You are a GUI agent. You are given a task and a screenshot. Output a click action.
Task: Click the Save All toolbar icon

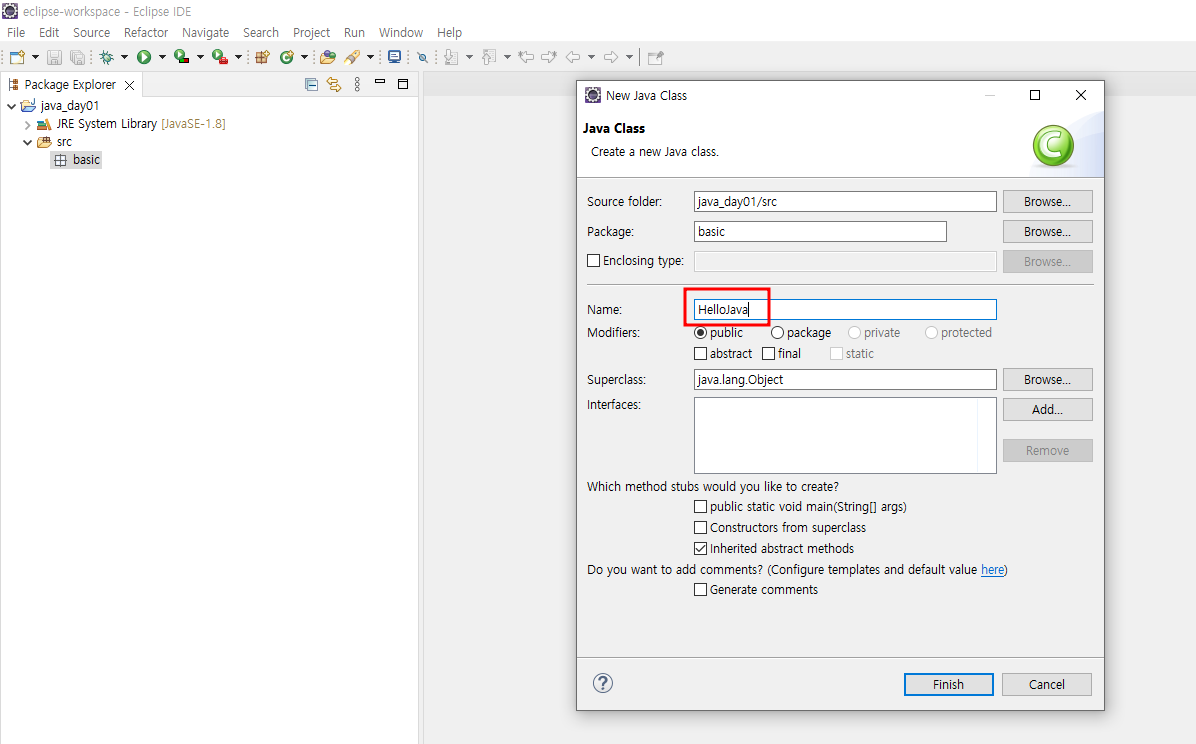click(x=77, y=57)
